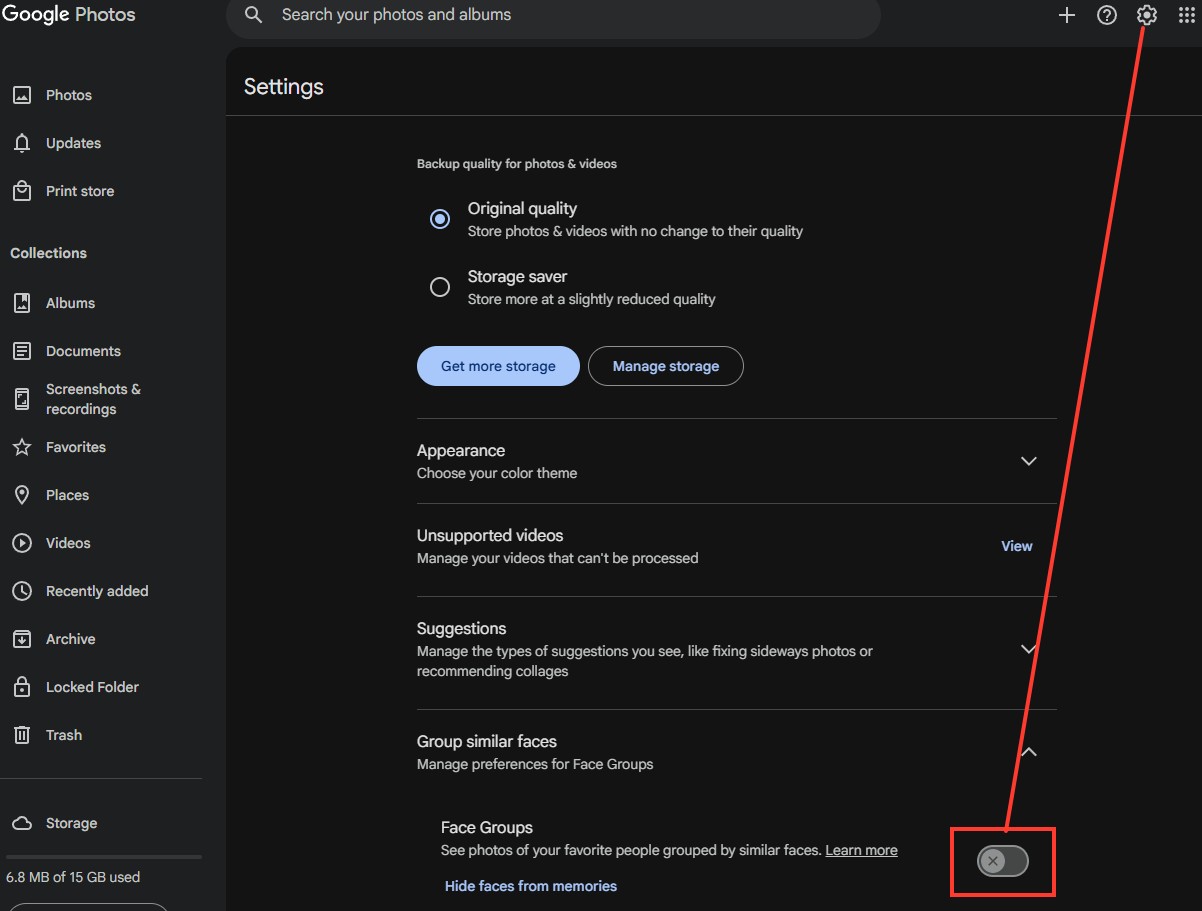The image size is (1202, 911).
Task: Click the Face Groups label
Action: (x=487, y=827)
